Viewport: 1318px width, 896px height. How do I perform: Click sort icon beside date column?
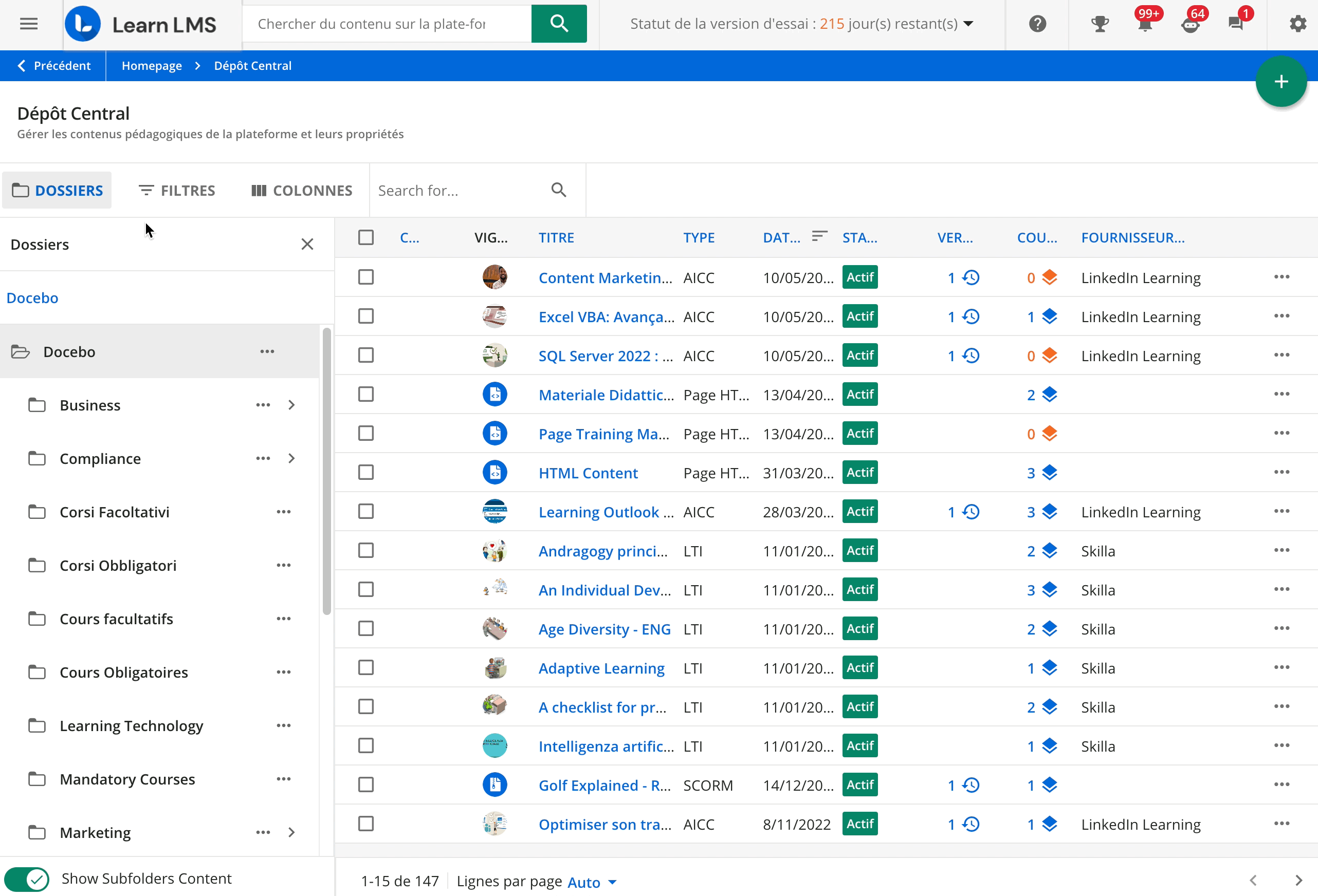coord(819,236)
